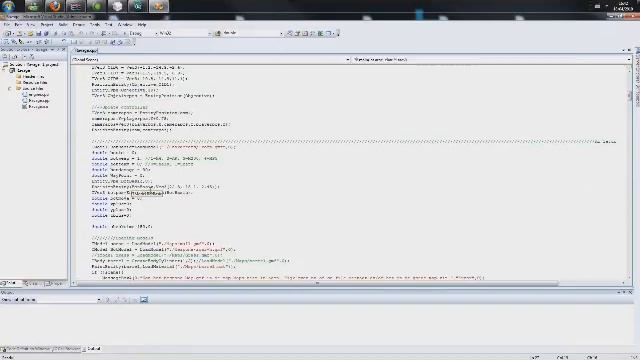The image size is (640, 360).
Task: Collapse the Source Files folder
Action: point(10,88)
